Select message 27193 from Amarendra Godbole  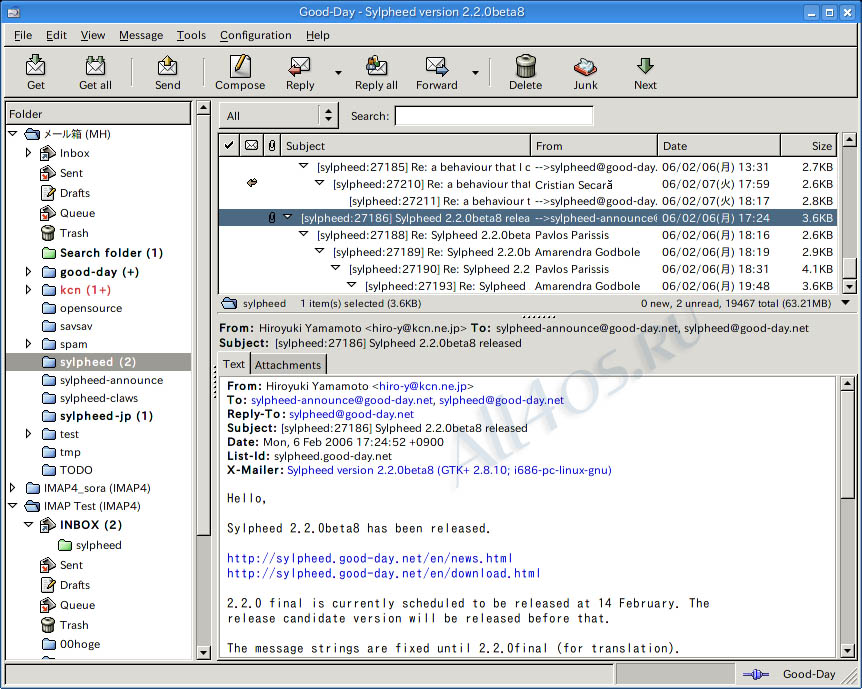click(528, 286)
